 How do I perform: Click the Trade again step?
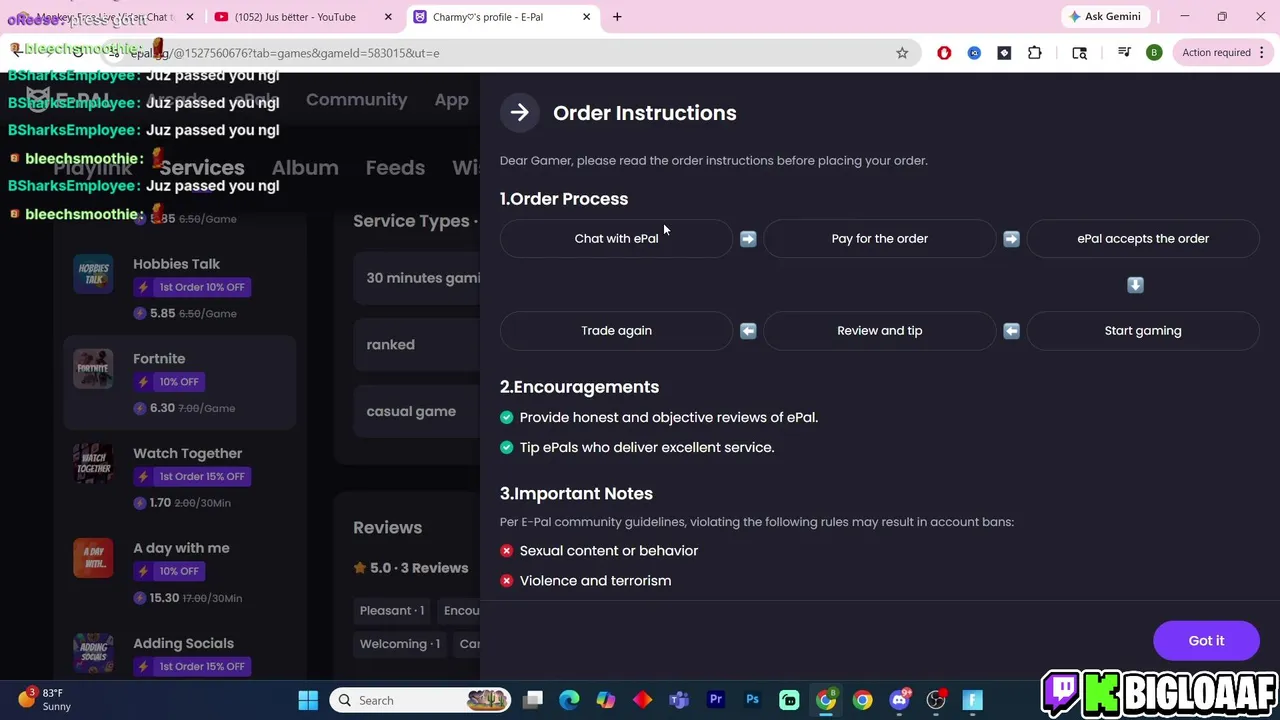click(616, 331)
